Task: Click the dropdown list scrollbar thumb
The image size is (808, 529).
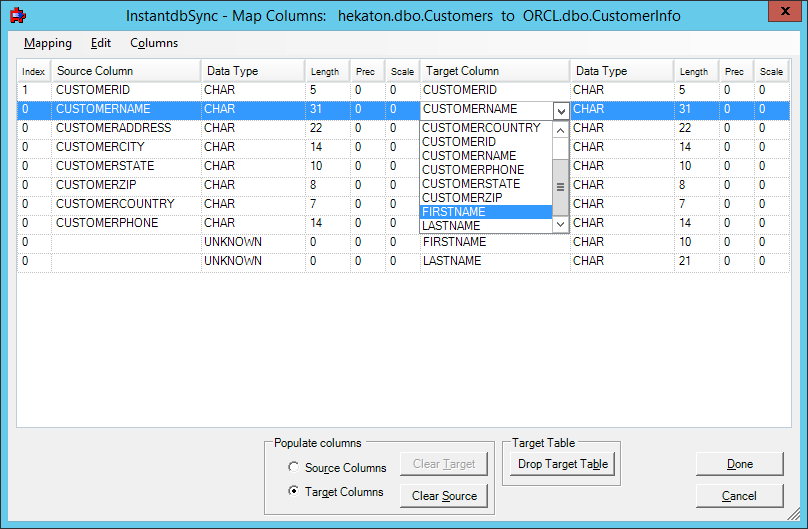Action: [561, 186]
